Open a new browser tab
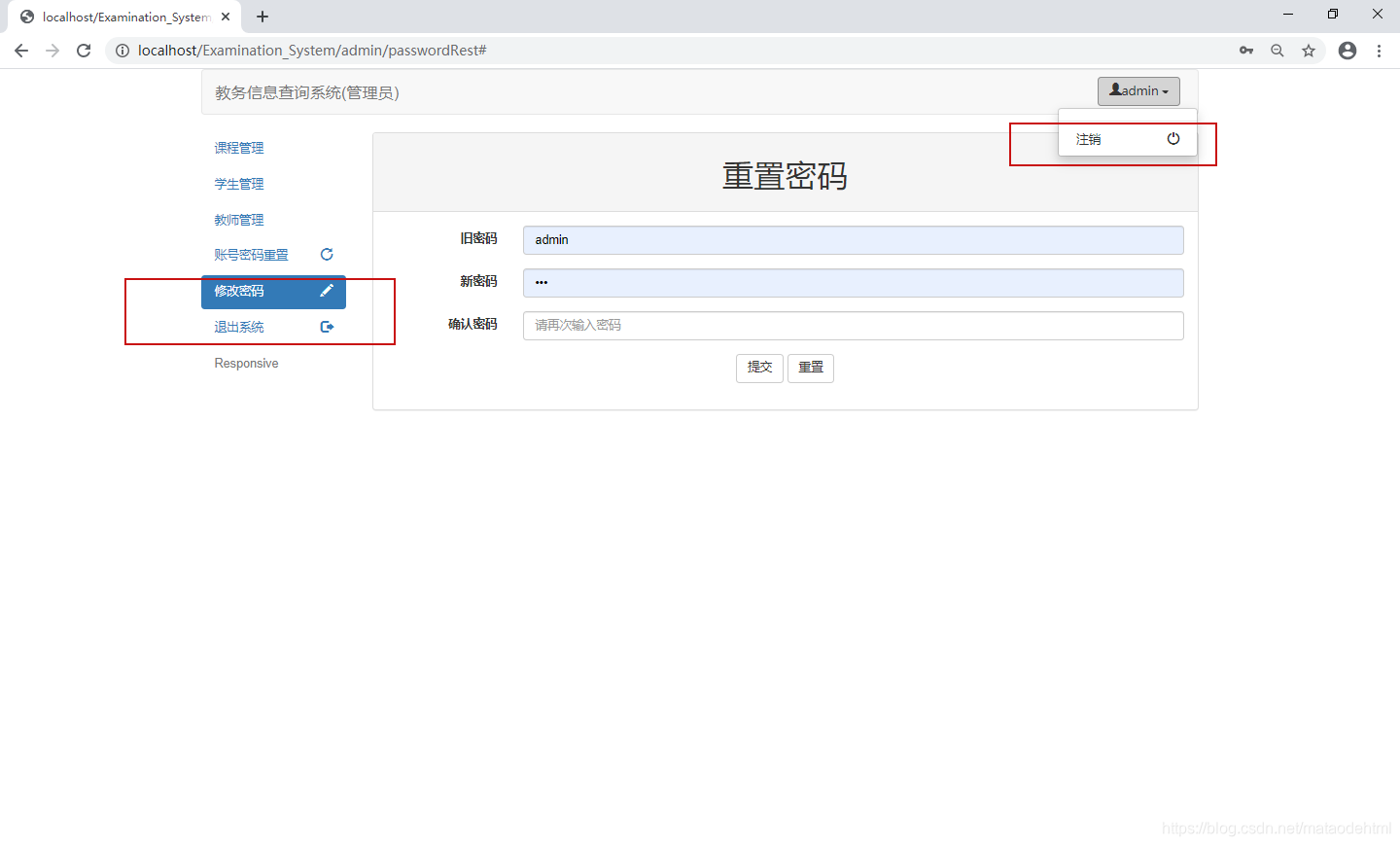The image size is (1400, 846). pos(262,17)
